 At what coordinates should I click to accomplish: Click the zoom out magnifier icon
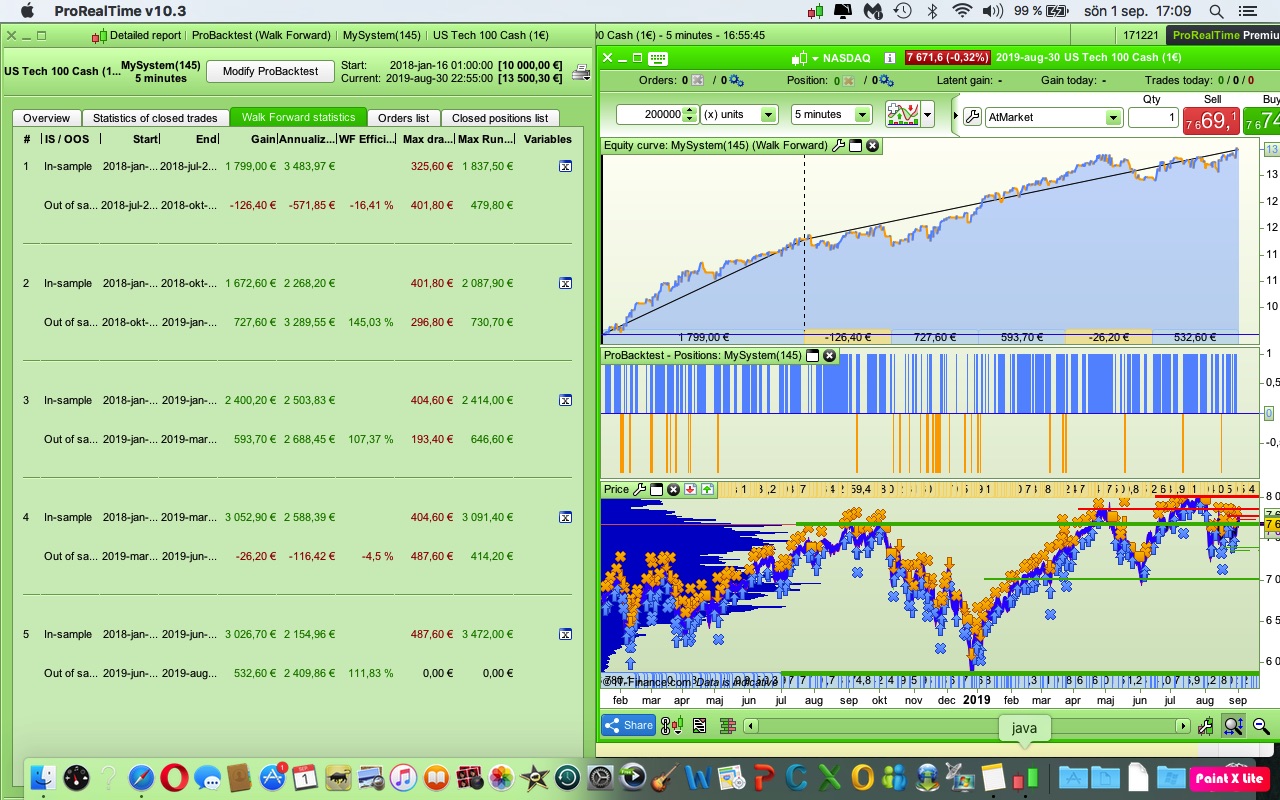(1261, 727)
